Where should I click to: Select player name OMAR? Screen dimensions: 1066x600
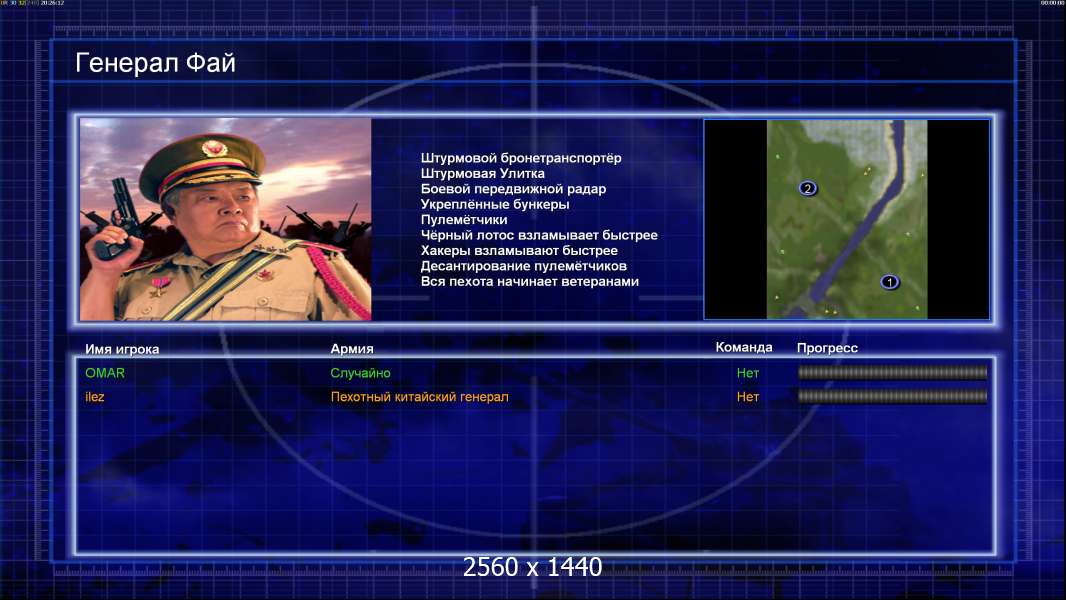[105, 373]
